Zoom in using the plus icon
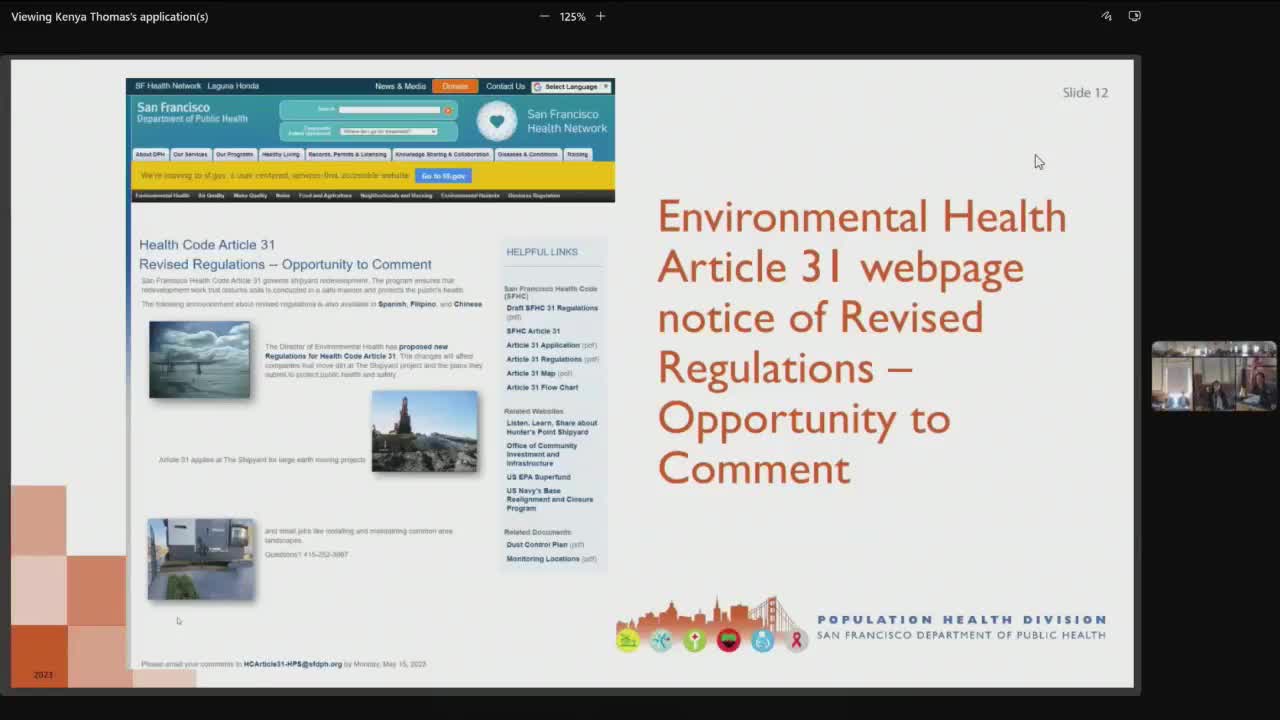This screenshot has height=720, width=1280. (x=600, y=16)
